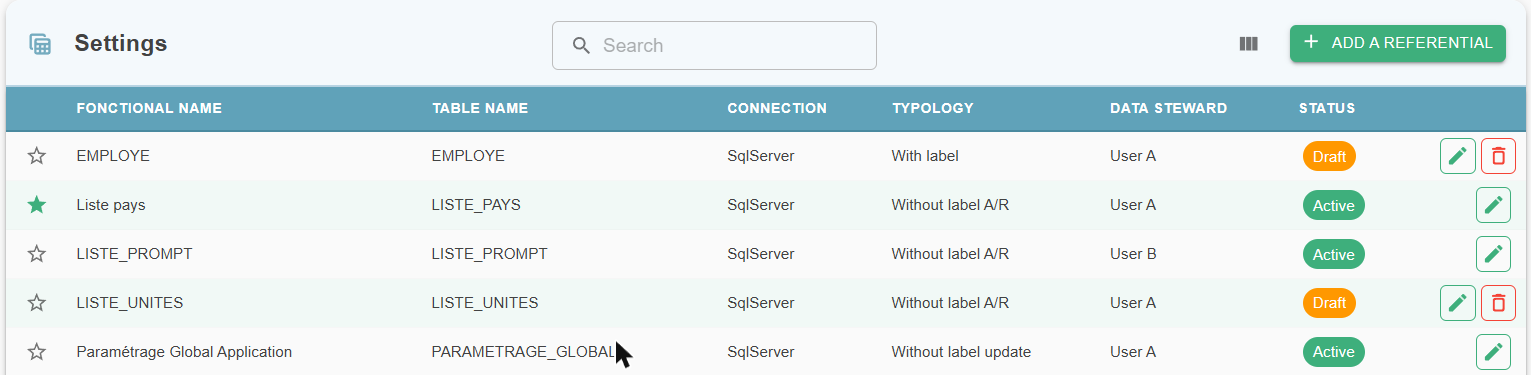1531x375 pixels.
Task: Select the EMPLOYE functional name cell
Action: pyautogui.click(x=113, y=156)
